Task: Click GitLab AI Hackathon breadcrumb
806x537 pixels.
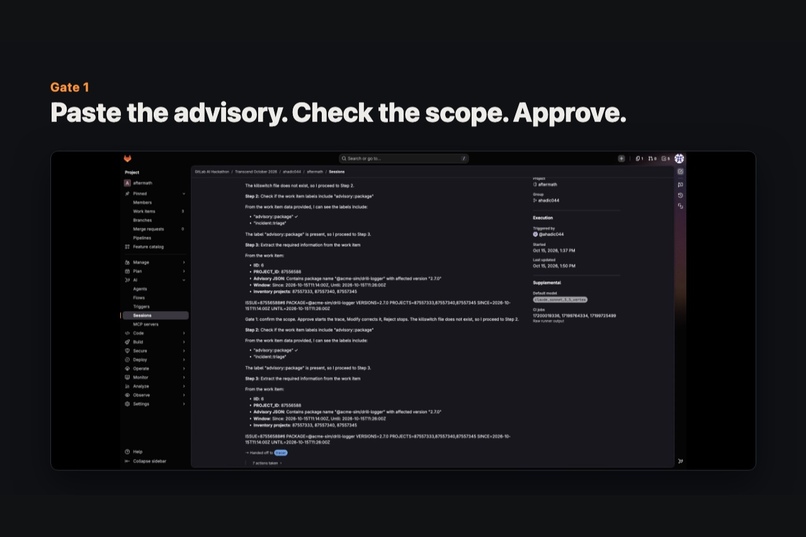Action: coord(212,172)
